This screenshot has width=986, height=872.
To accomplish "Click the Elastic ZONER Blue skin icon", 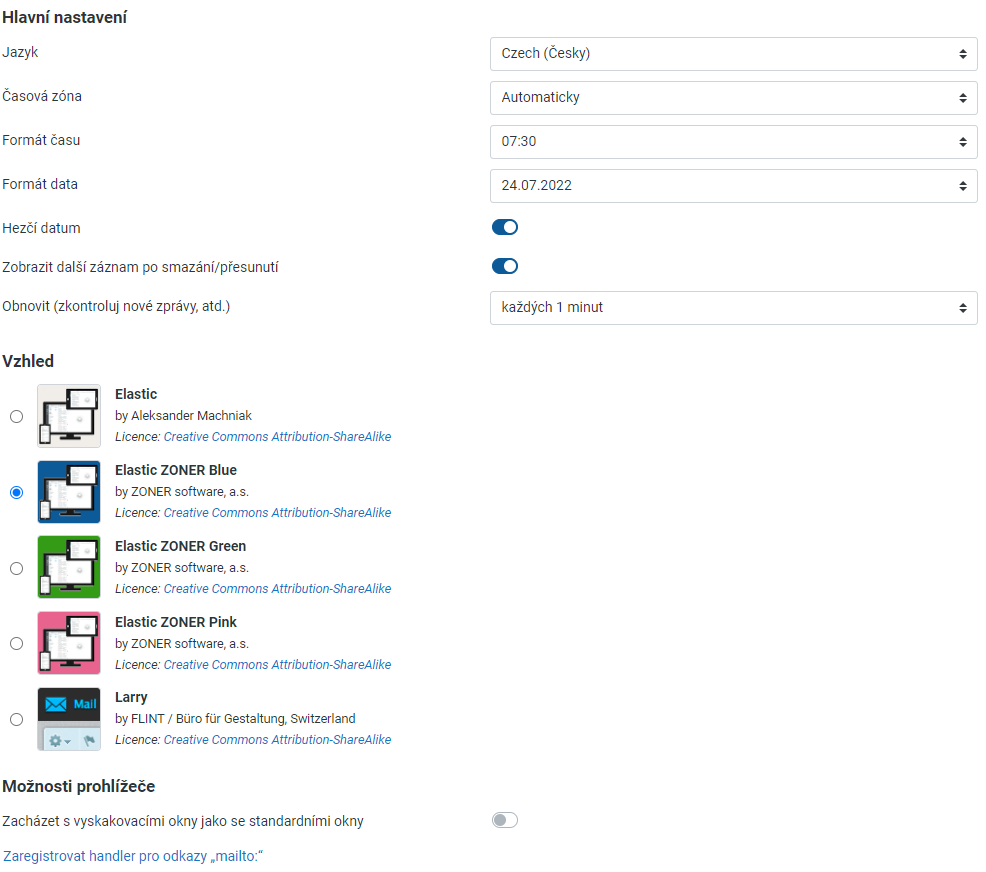I will [69, 492].
